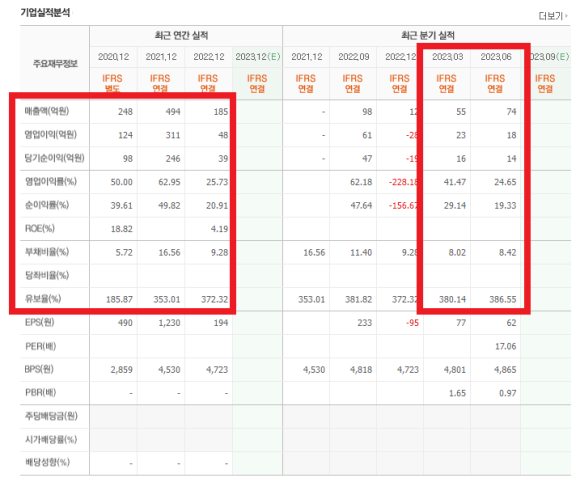This screenshot has width=580, height=478.
Task: Select the 최근 분기 실적 header
Action: pos(428,36)
